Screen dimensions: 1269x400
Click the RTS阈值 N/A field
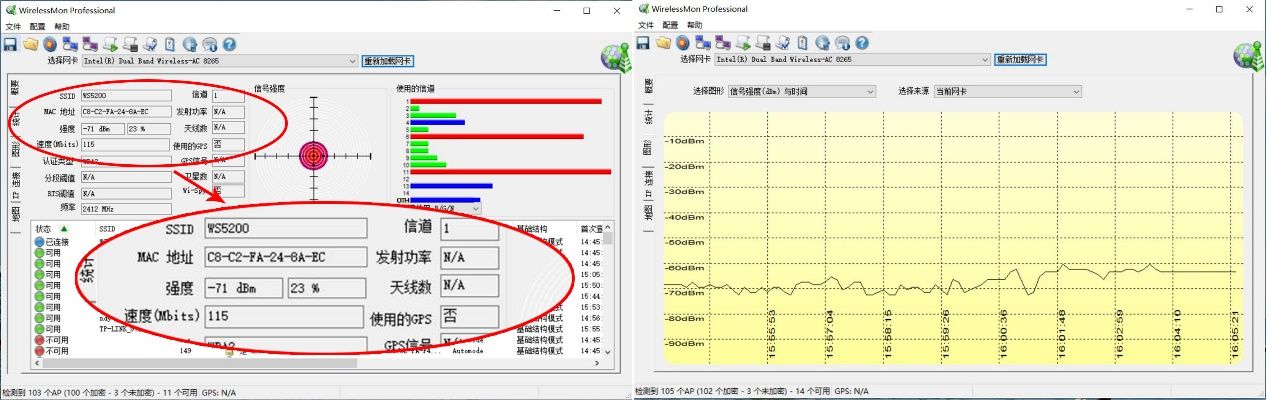tap(125, 193)
